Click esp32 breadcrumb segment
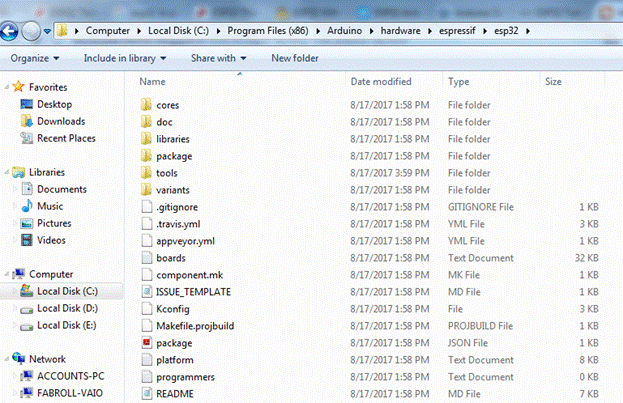The height and width of the screenshot is (403, 623). point(506,31)
